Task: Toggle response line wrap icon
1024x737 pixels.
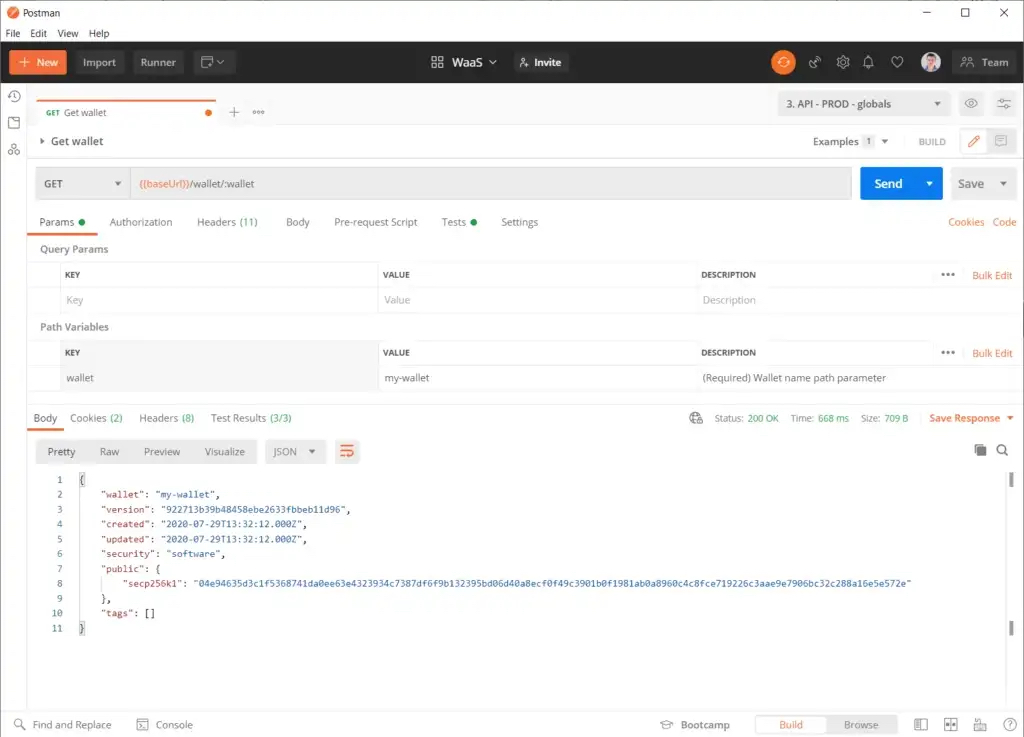Action: coord(347,451)
